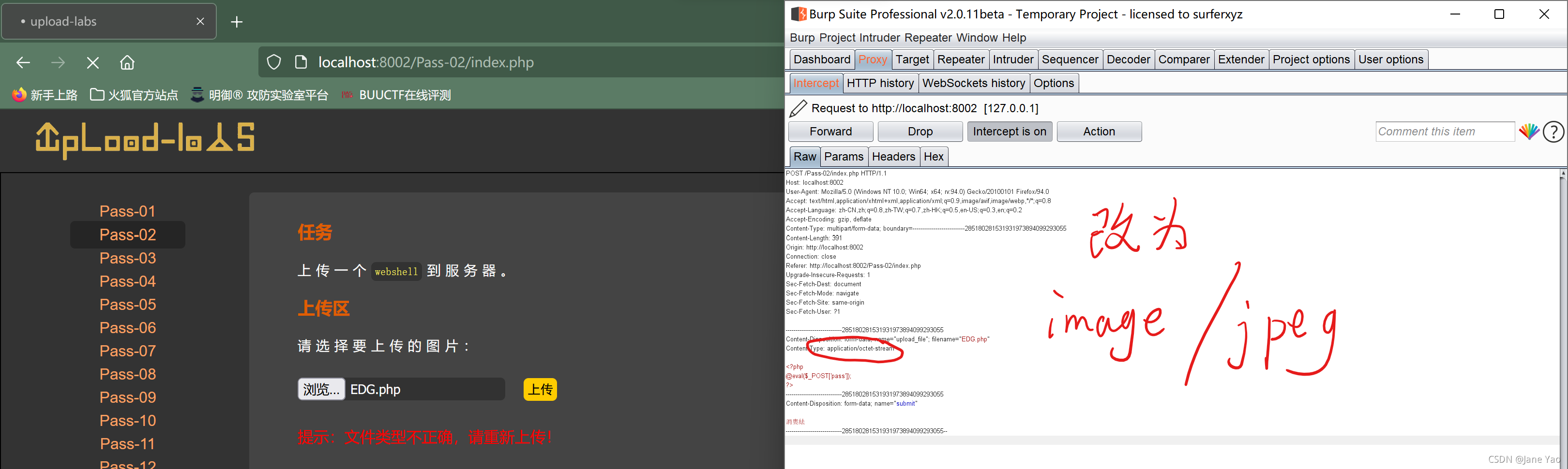Image resolution: width=1568 pixels, height=469 pixels.
Task: Open the Repeater menu in menu bar
Action: 928,38
